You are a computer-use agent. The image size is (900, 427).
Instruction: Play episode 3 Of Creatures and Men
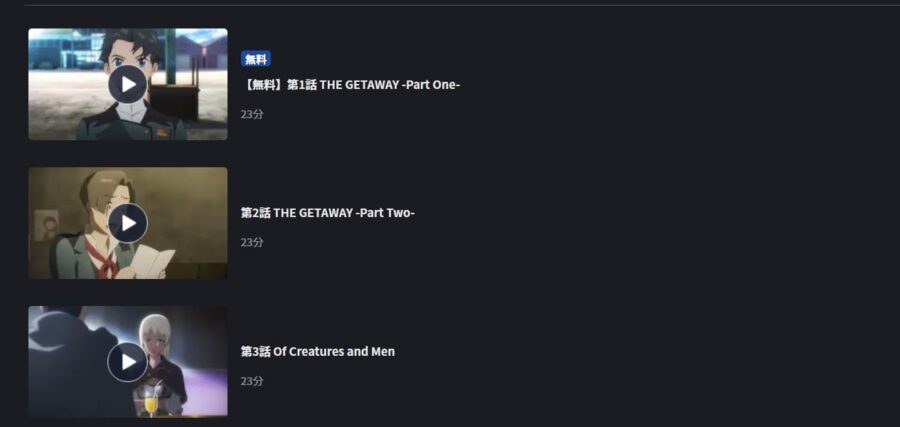click(x=127, y=362)
